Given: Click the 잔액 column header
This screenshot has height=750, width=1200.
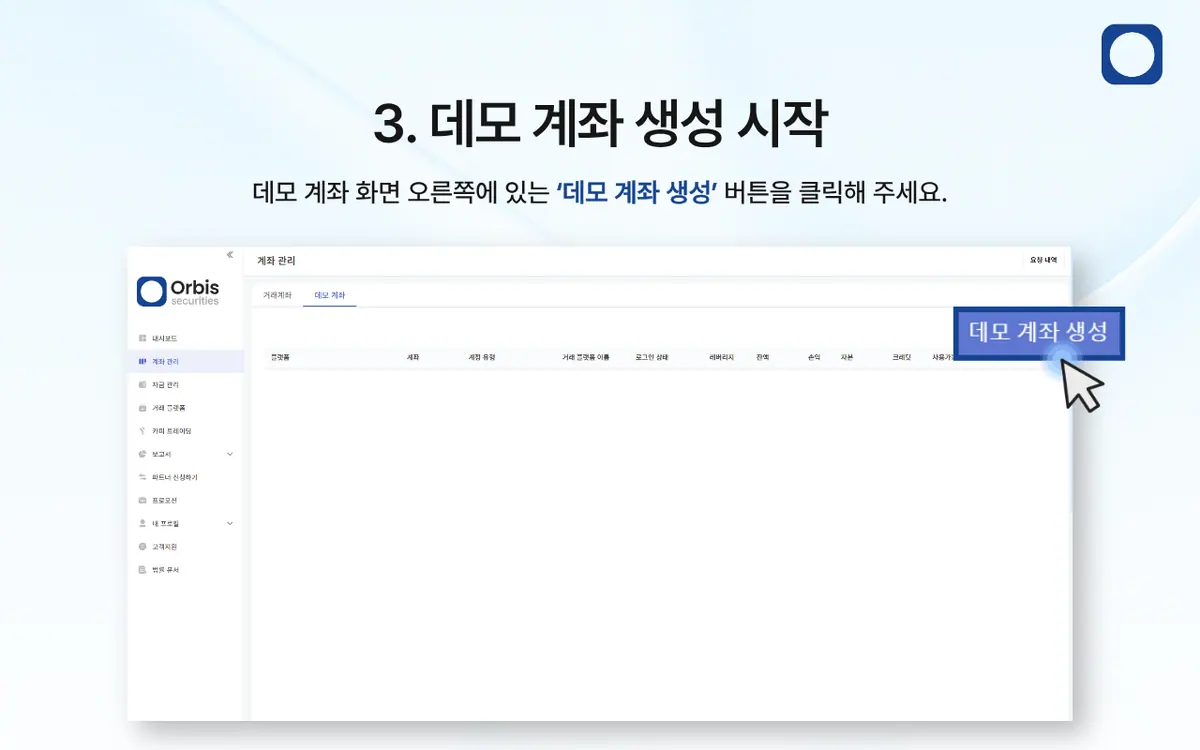Looking at the screenshot, I should [x=763, y=357].
